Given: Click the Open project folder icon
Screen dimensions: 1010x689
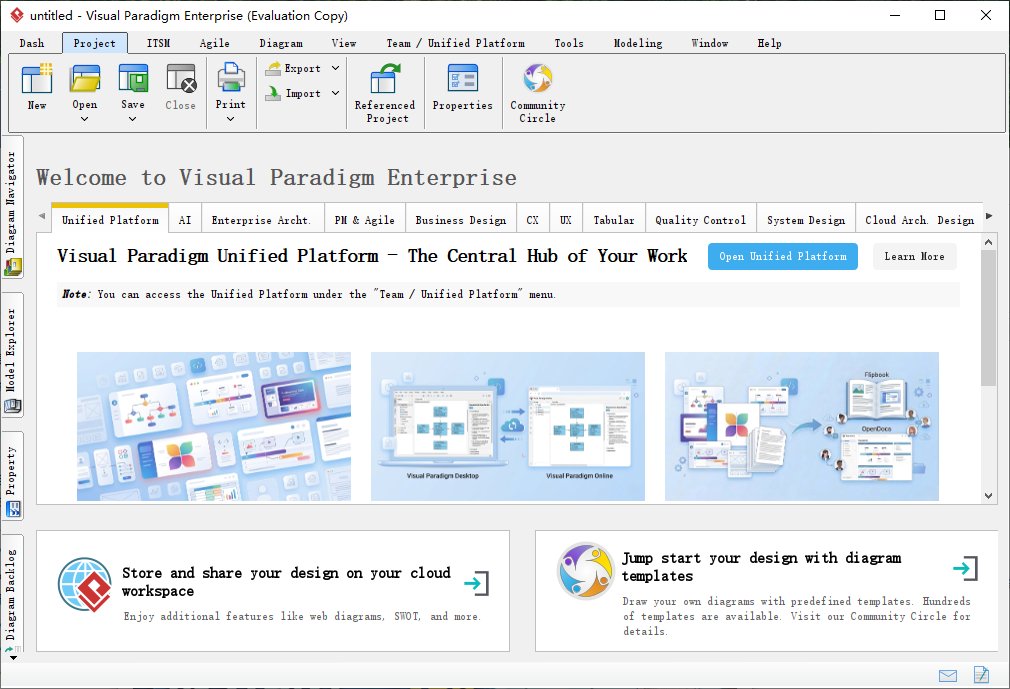Looking at the screenshot, I should (85, 79).
